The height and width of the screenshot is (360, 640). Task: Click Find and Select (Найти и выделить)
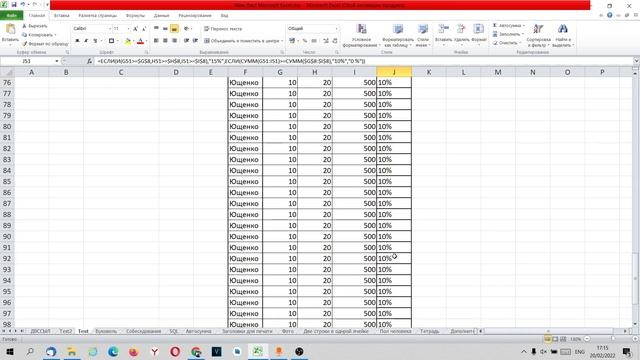pos(563,36)
